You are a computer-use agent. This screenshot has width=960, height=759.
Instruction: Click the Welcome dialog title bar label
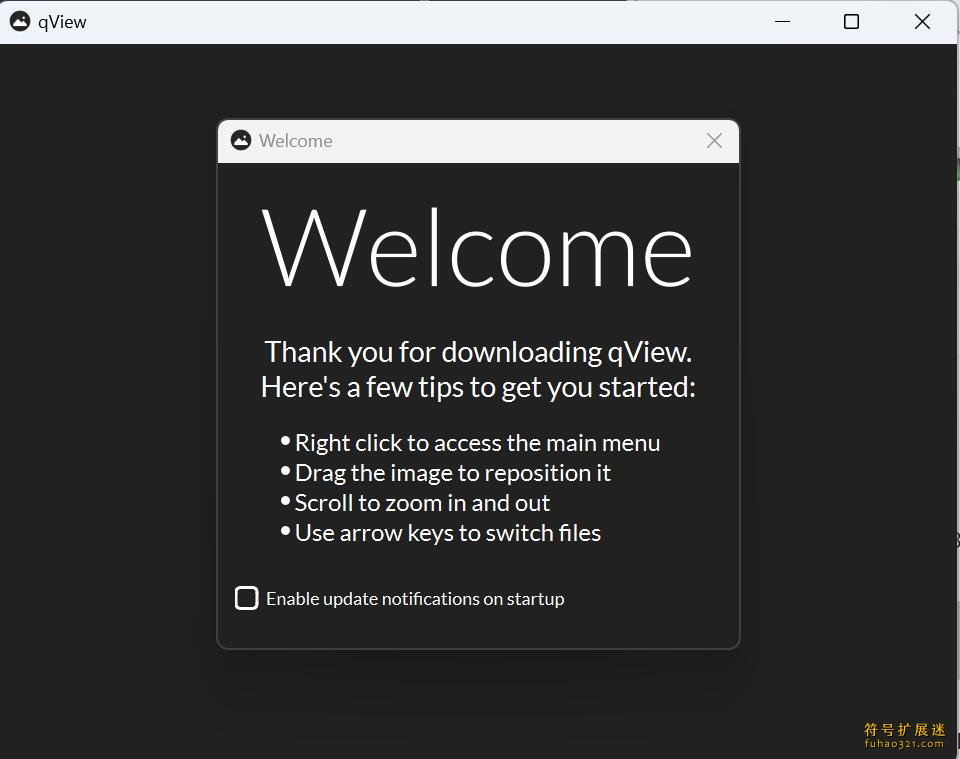point(294,141)
